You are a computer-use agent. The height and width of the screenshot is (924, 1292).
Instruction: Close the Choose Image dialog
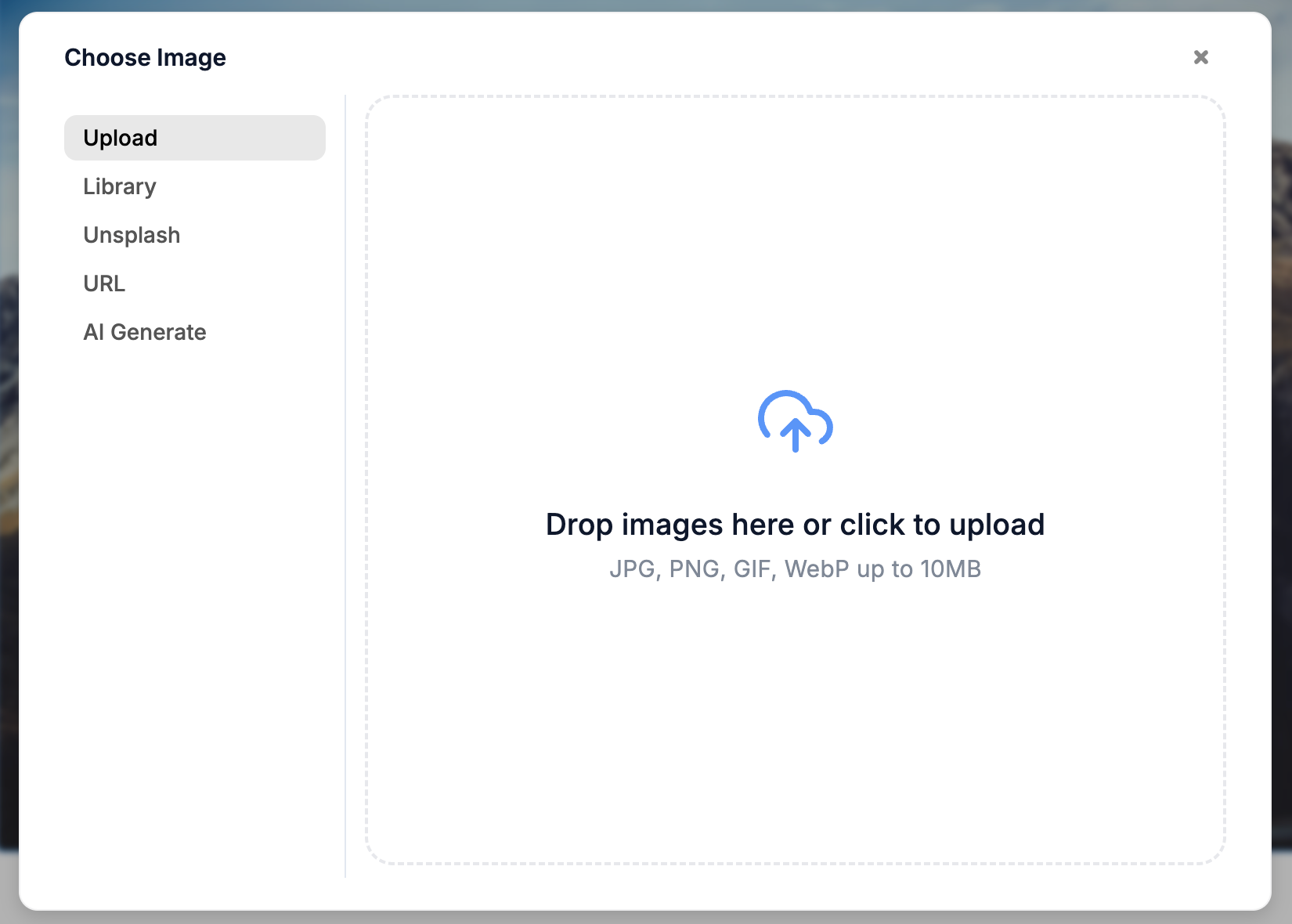[1200, 57]
